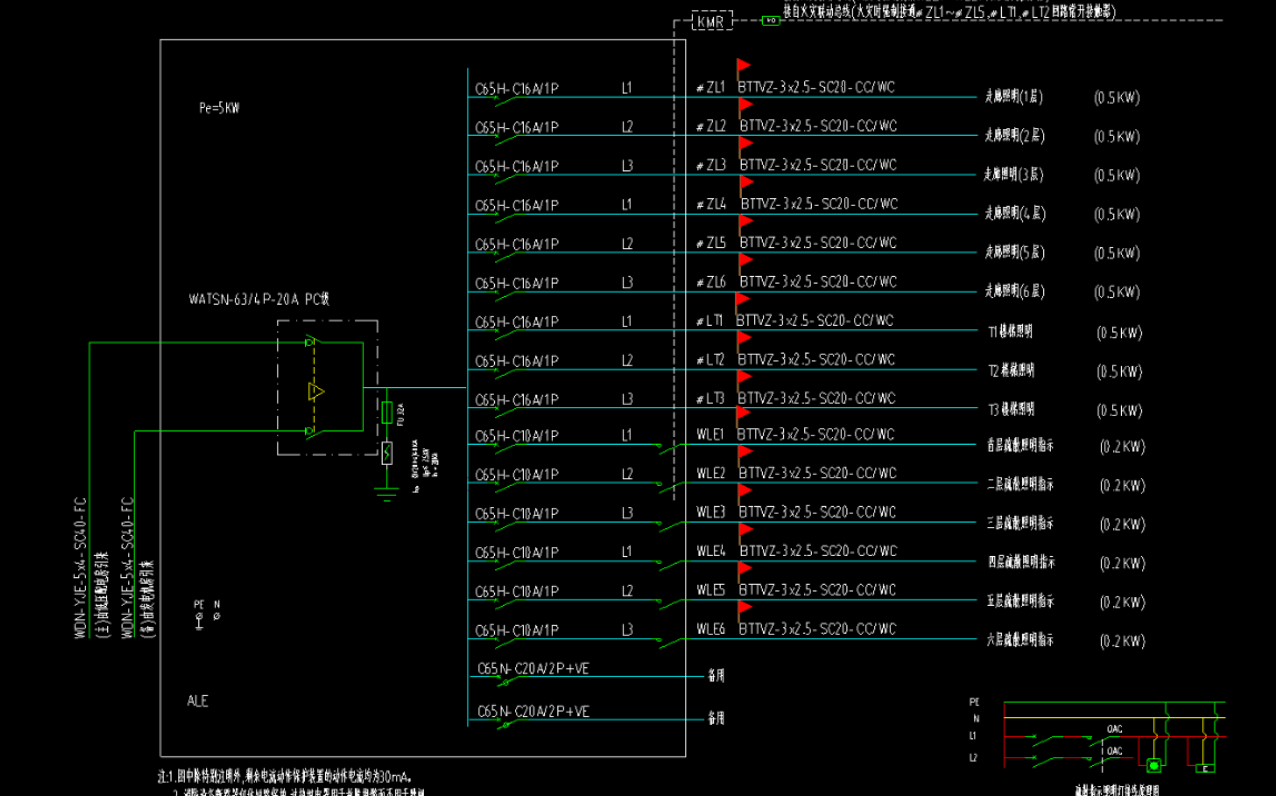
Task: Select the 走廊照明(1层) load label
Action: point(1014,97)
